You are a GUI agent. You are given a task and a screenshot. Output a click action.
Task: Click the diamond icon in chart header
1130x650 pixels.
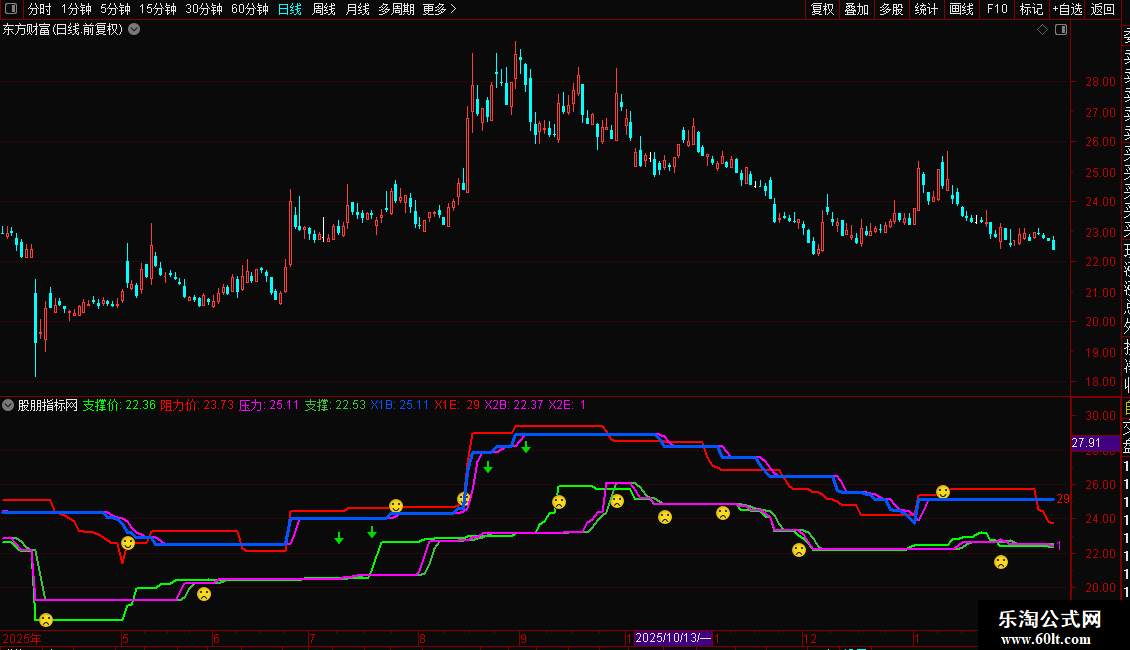[1042, 30]
